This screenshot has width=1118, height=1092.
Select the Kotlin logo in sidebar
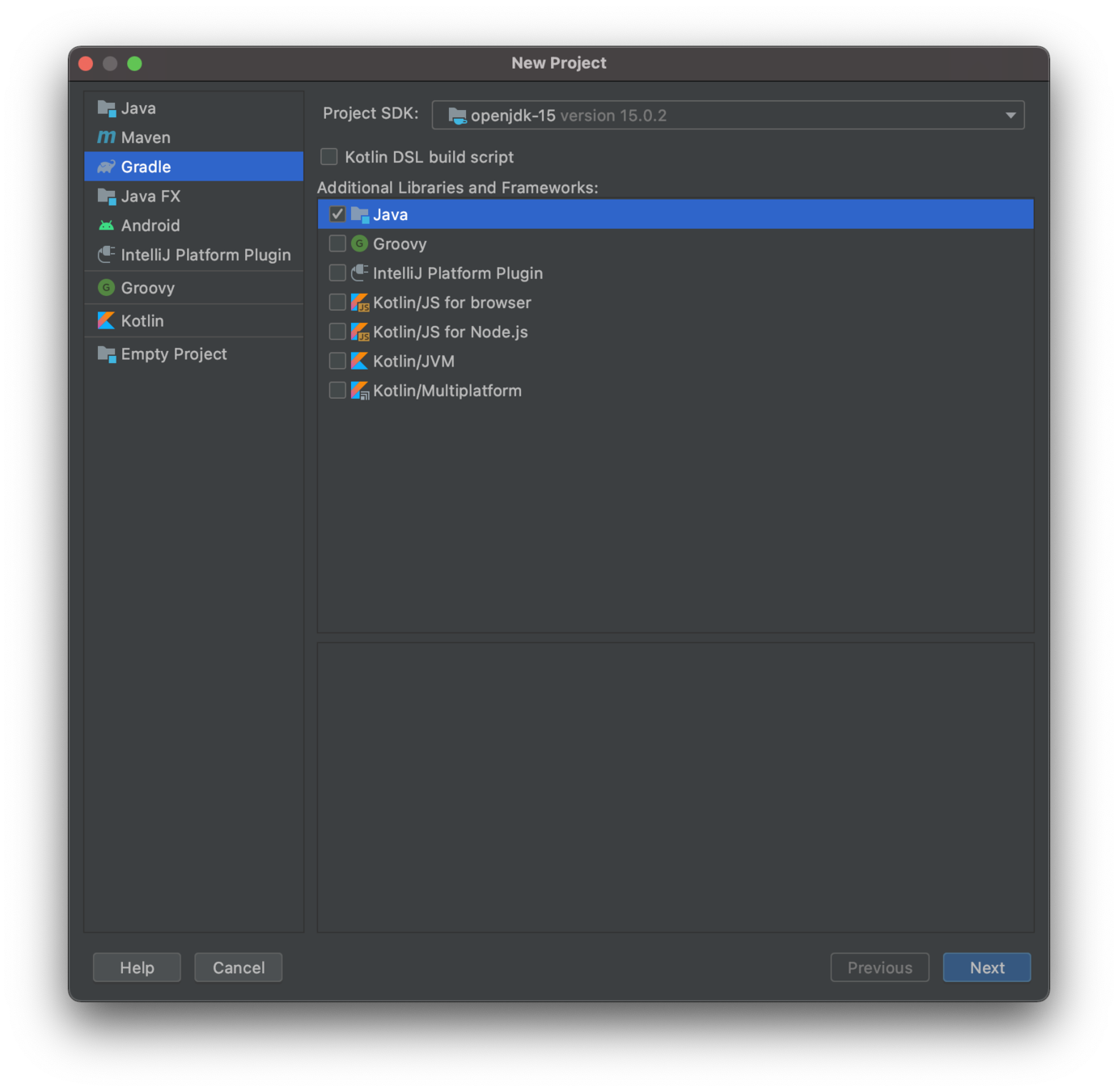(x=106, y=320)
